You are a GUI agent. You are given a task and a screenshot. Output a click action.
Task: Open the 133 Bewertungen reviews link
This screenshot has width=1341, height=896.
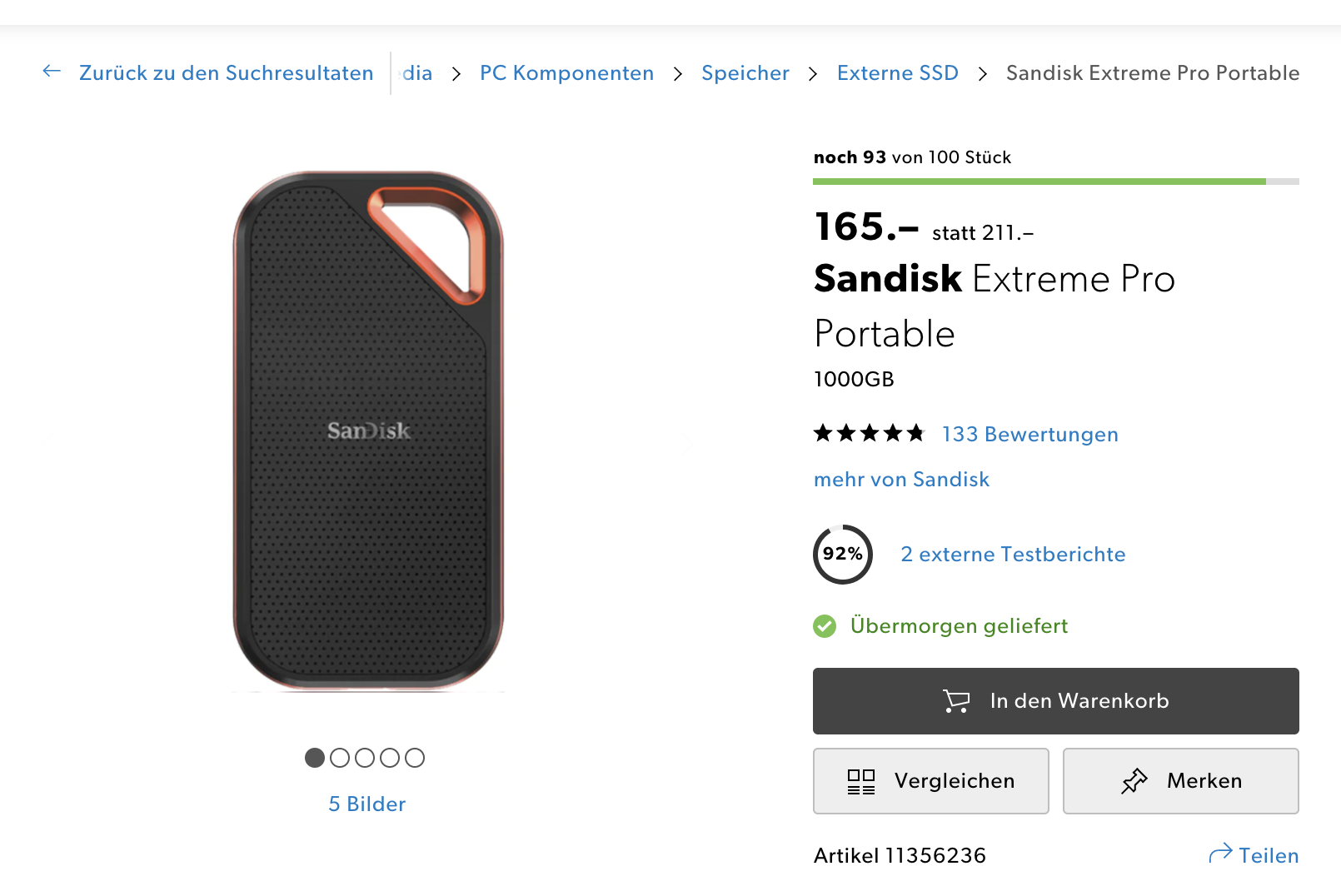[1029, 435]
